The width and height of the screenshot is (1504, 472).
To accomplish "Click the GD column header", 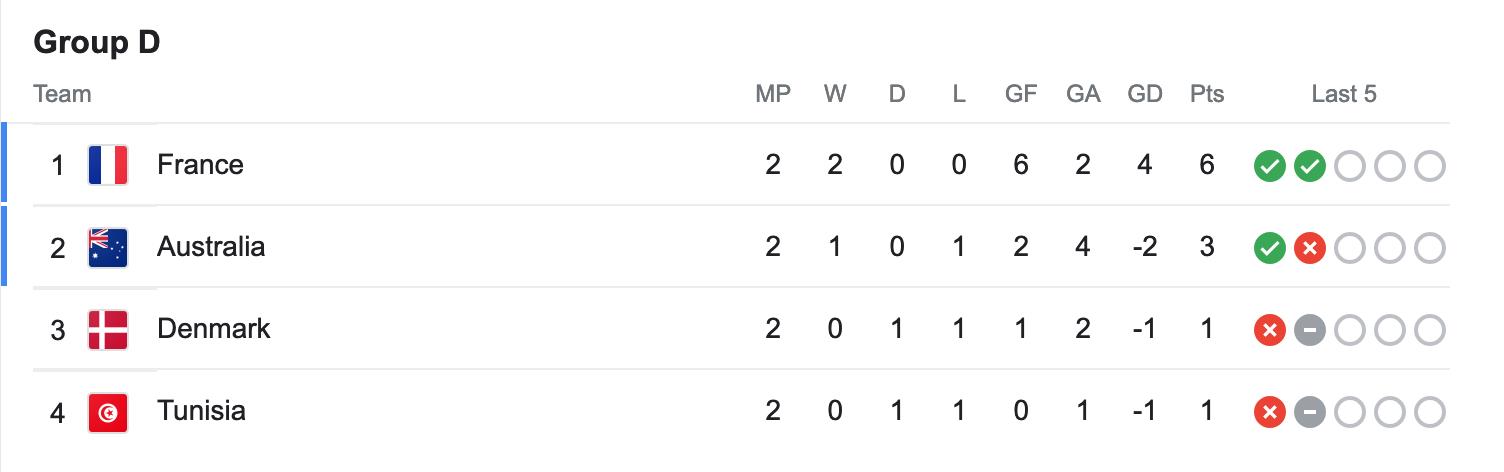I will click(x=1145, y=94).
